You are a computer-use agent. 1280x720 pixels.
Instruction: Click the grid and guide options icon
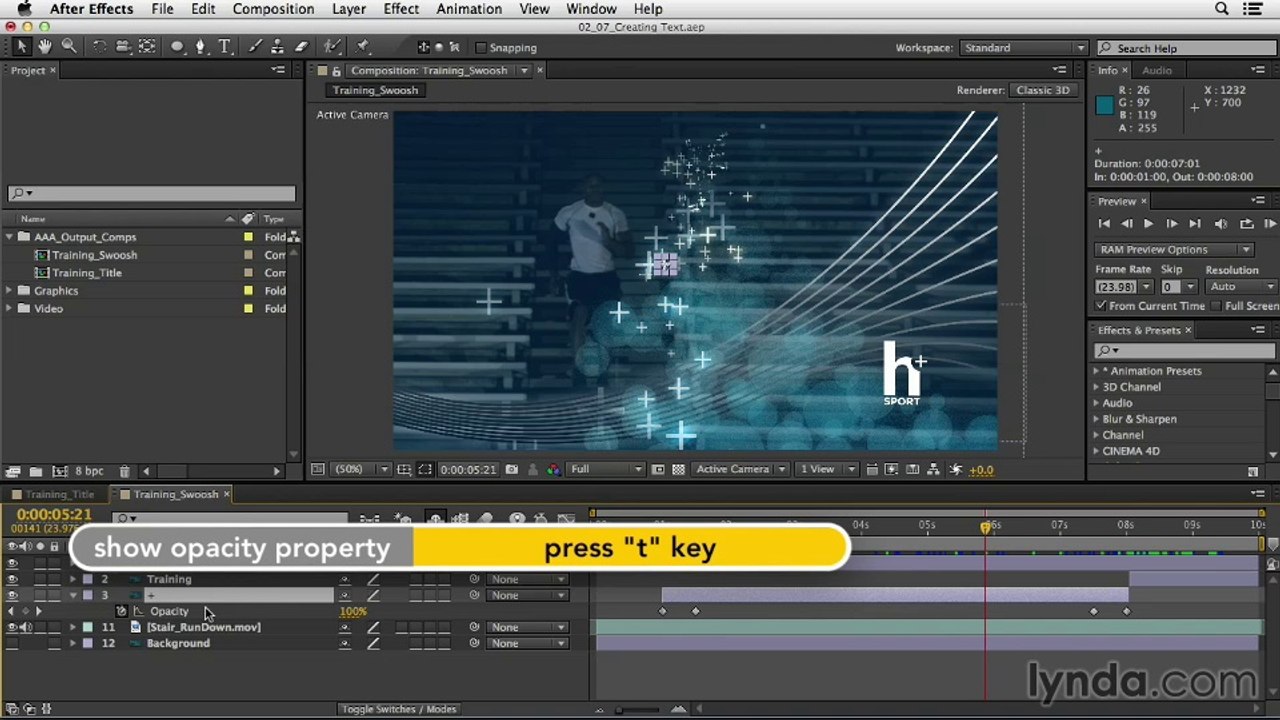404,469
